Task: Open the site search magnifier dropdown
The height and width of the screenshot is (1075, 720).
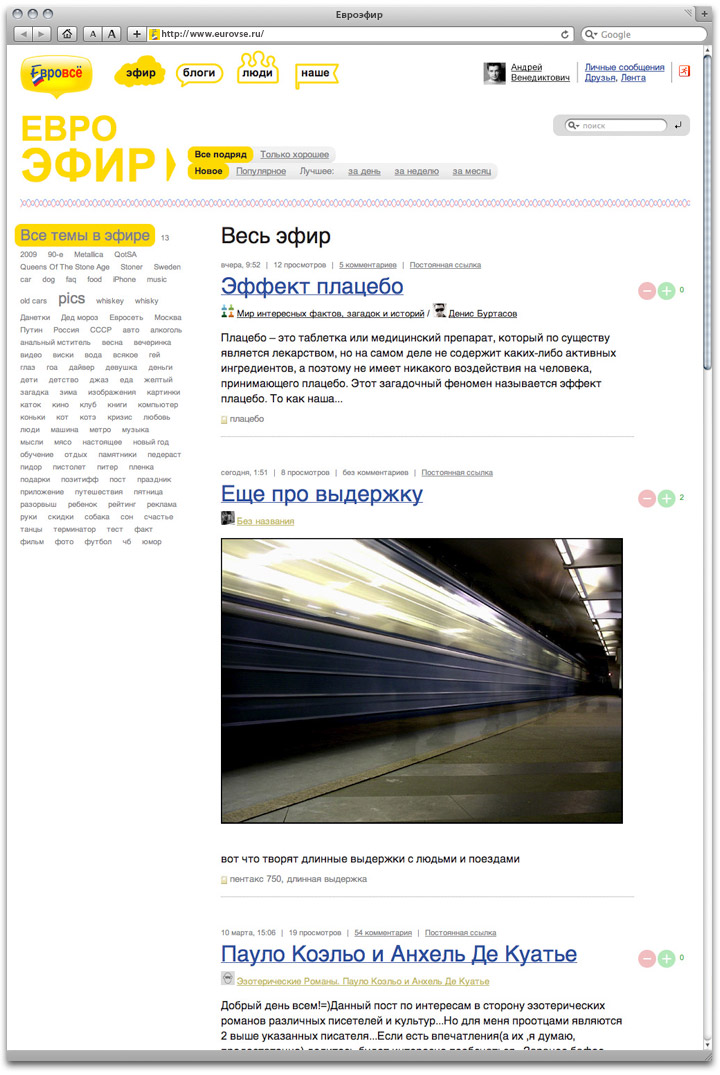Action: [x=572, y=126]
